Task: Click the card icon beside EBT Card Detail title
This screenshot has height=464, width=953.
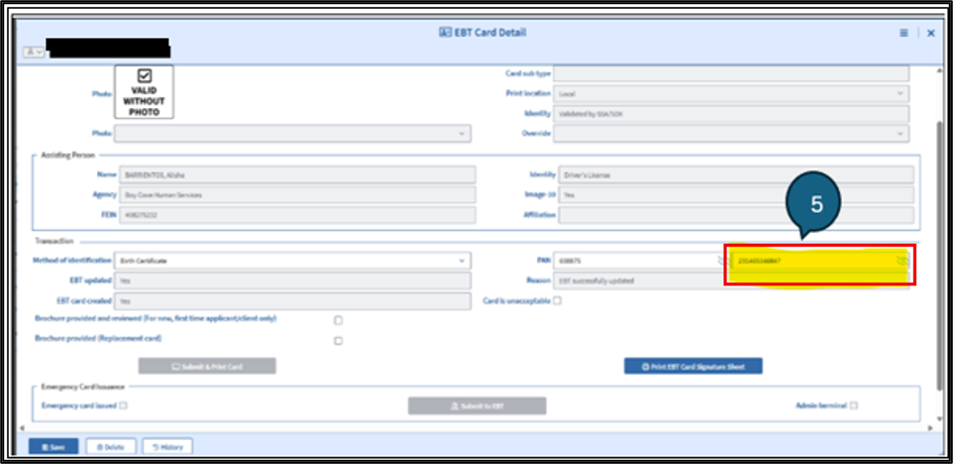Action: 445,33
